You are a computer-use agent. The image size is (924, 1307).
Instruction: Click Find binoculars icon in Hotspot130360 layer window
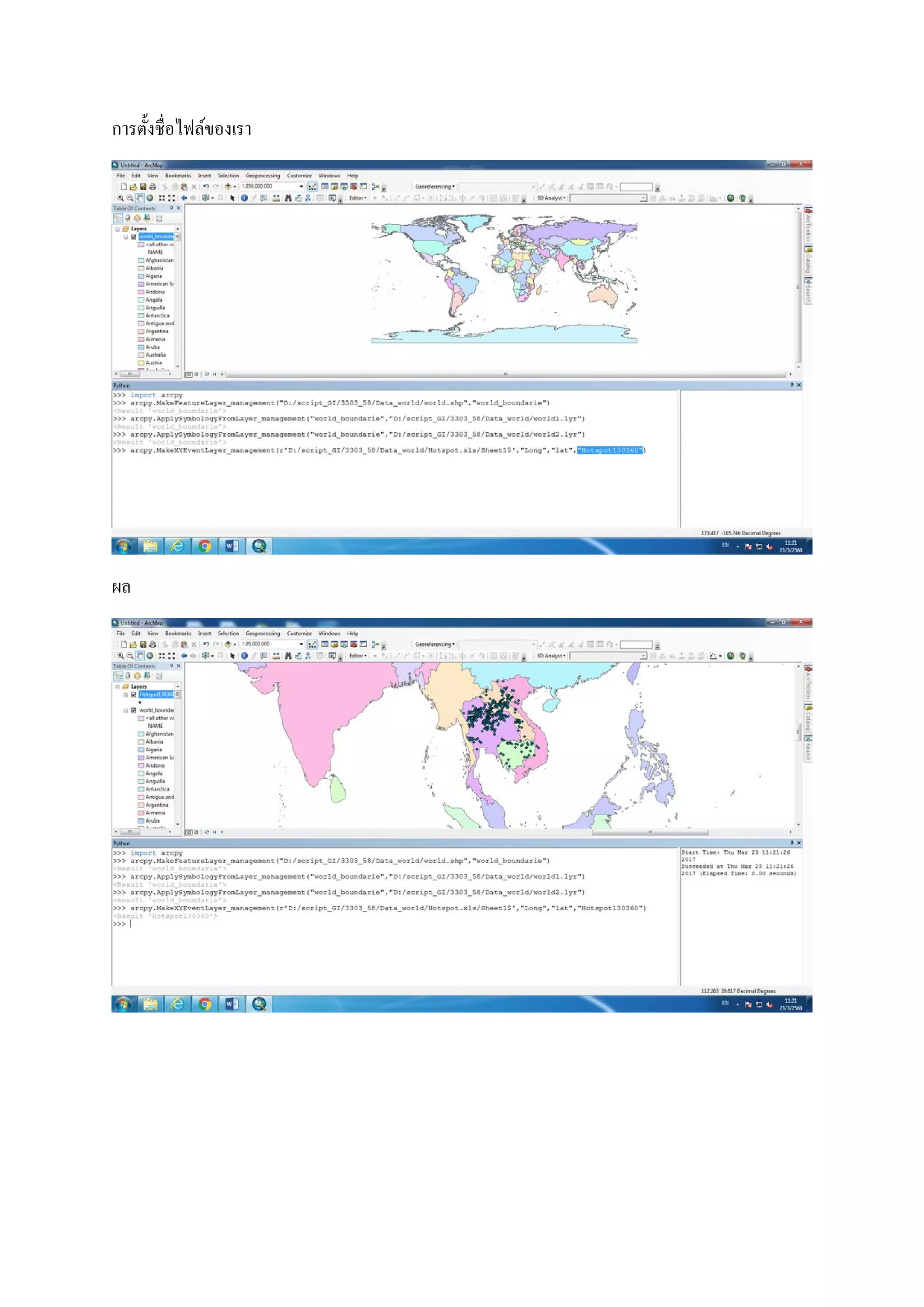click(x=288, y=656)
